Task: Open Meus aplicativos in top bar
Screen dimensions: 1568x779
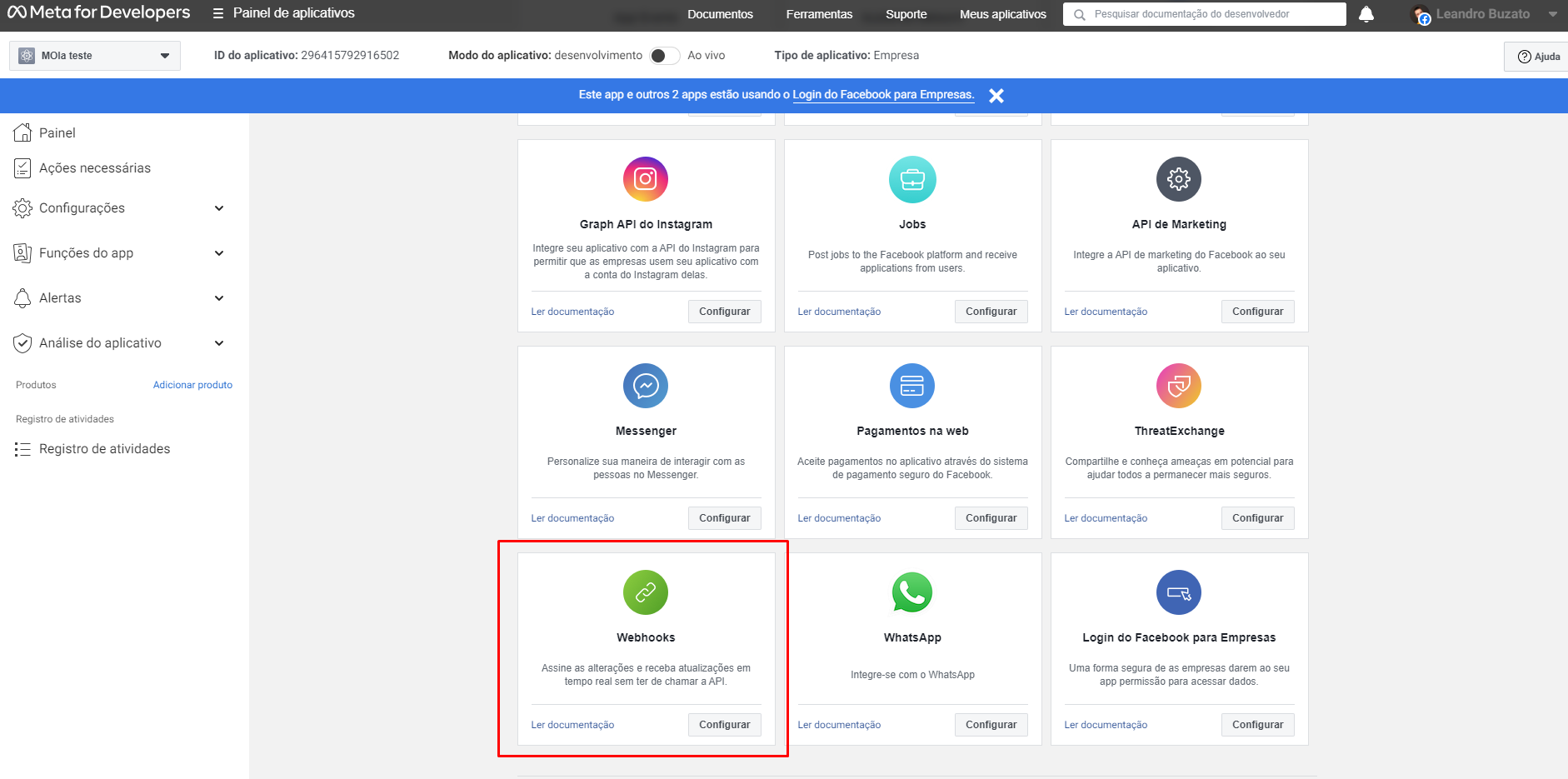Action: click(1003, 14)
